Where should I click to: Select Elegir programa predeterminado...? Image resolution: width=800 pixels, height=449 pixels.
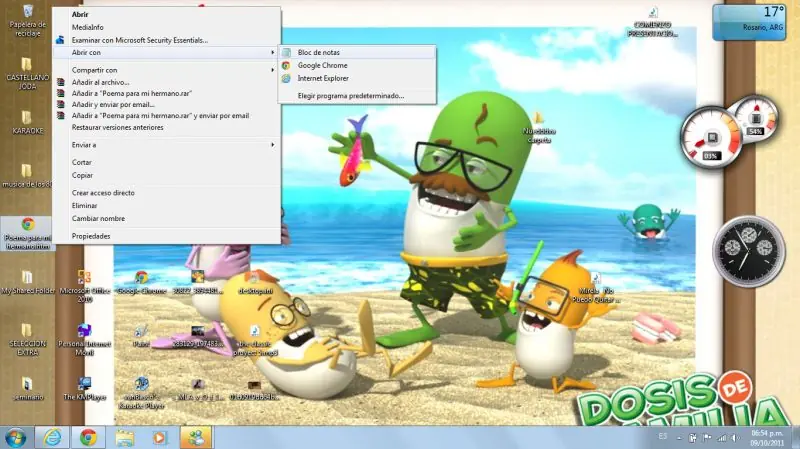[x=357, y=95]
